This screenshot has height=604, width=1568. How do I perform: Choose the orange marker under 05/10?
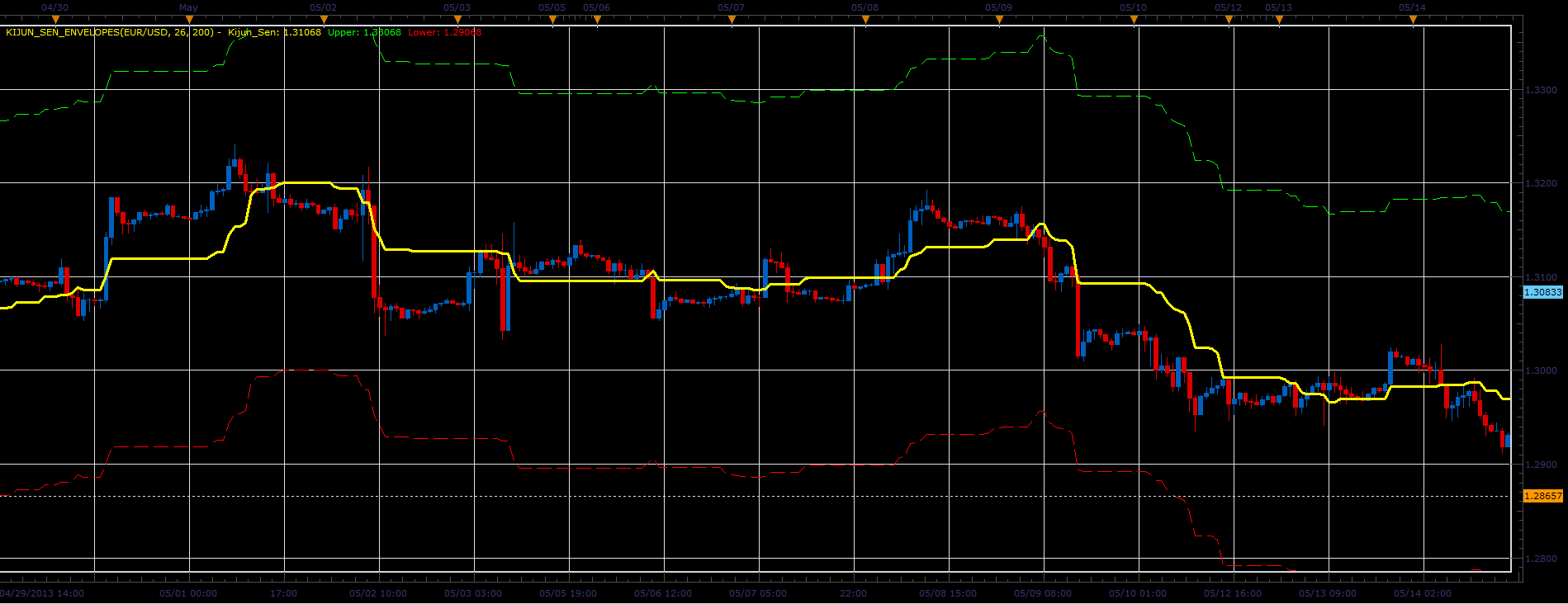click(x=1134, y=21)
